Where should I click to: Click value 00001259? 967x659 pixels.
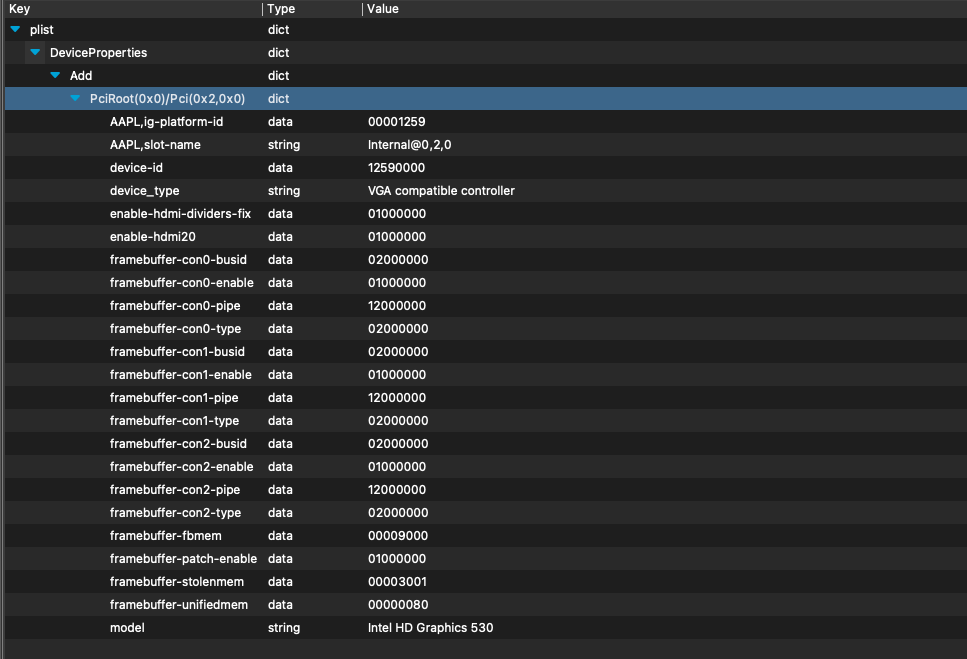[x=397, y=121]
